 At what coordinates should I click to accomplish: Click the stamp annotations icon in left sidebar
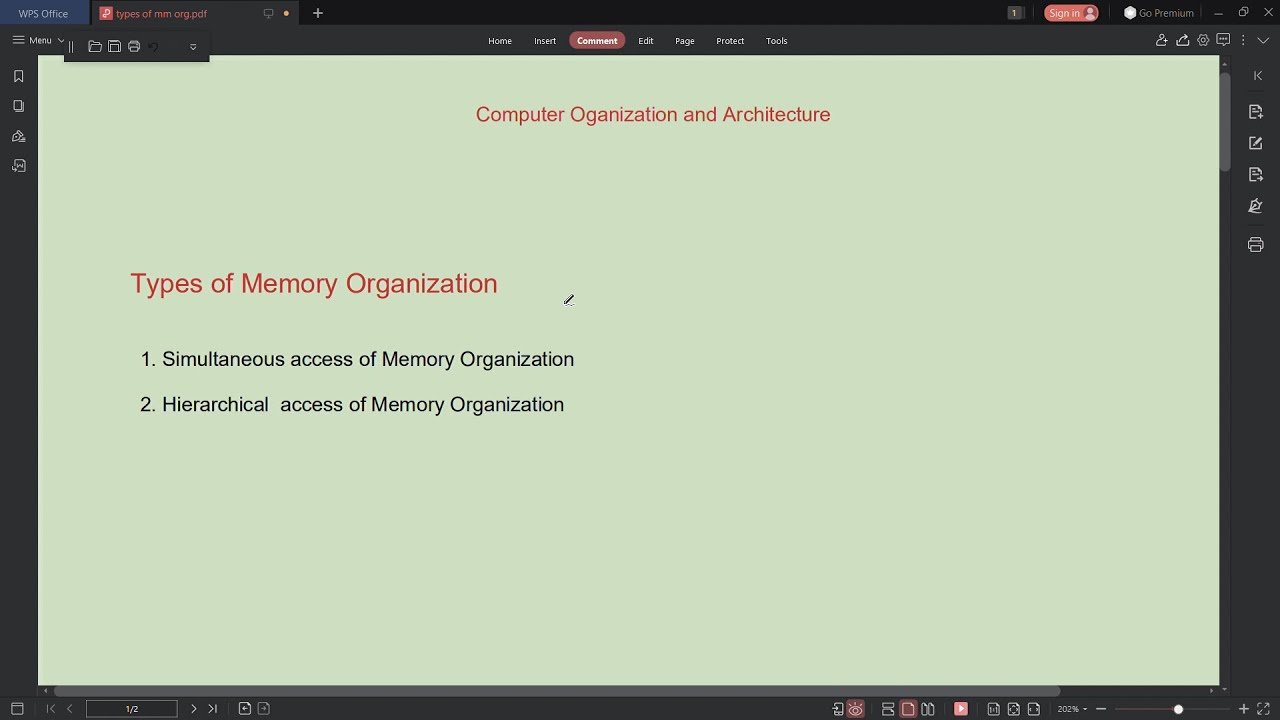point(18,136)
